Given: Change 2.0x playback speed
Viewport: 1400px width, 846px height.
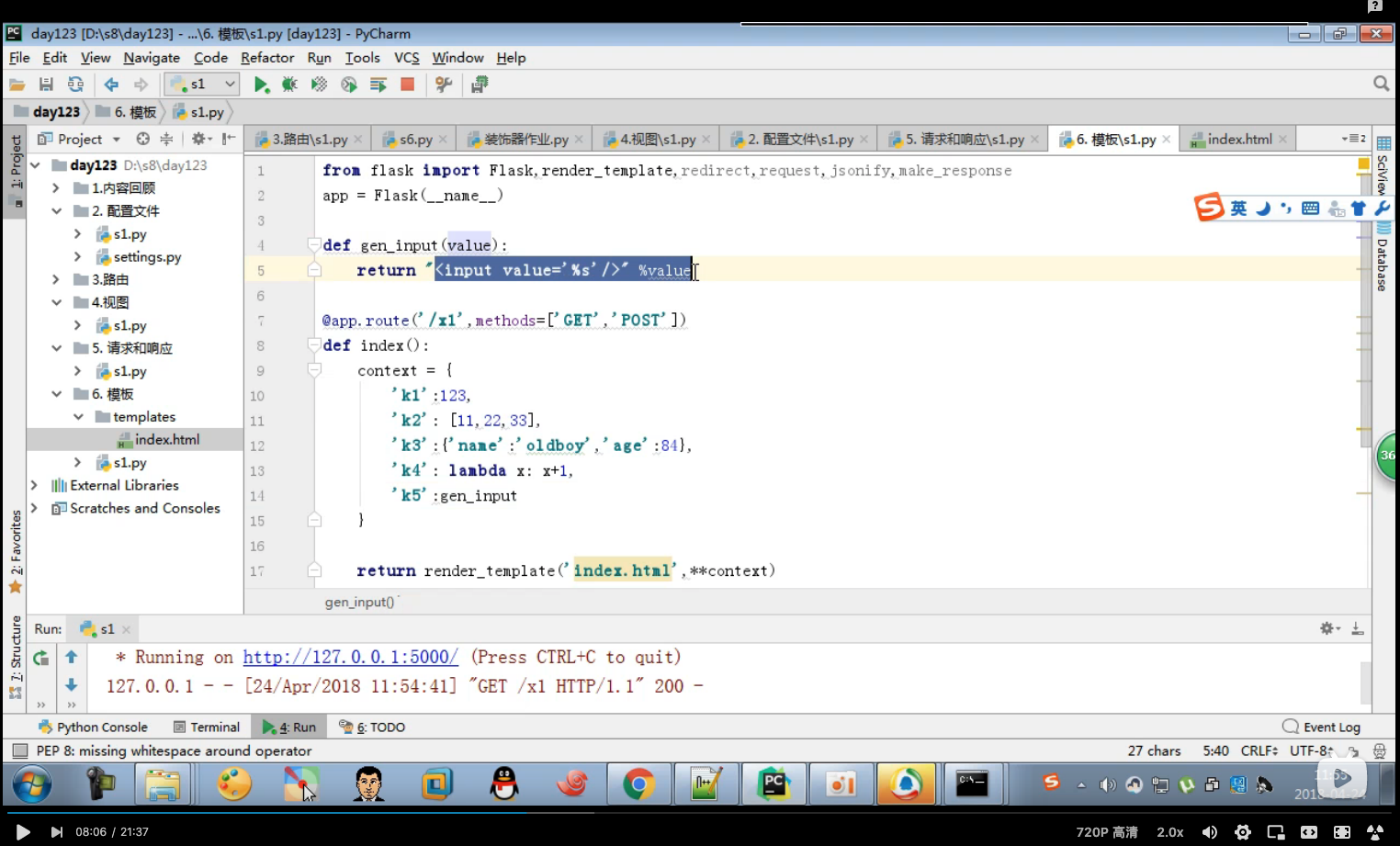Looking at the screenshot, I should [x=1169, y=832].
